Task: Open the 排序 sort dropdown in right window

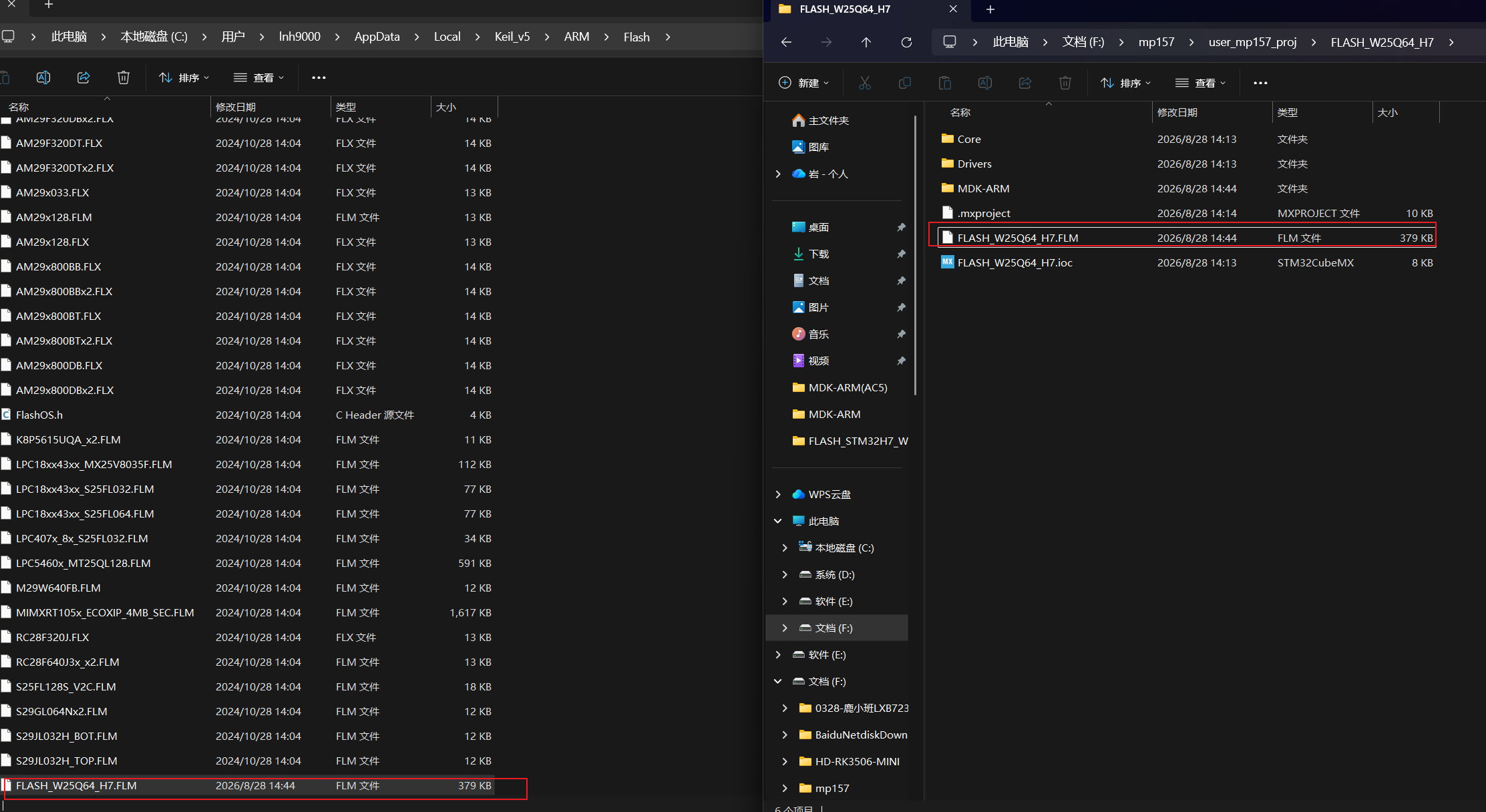Action: (x=1125, y=83)
